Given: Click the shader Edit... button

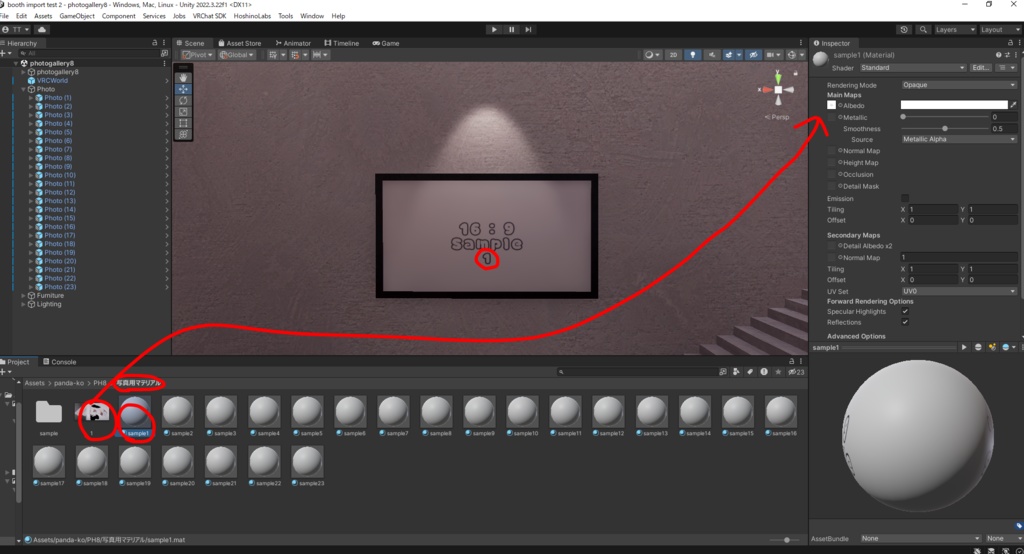Looking at the screenshot, I should 980,68.
